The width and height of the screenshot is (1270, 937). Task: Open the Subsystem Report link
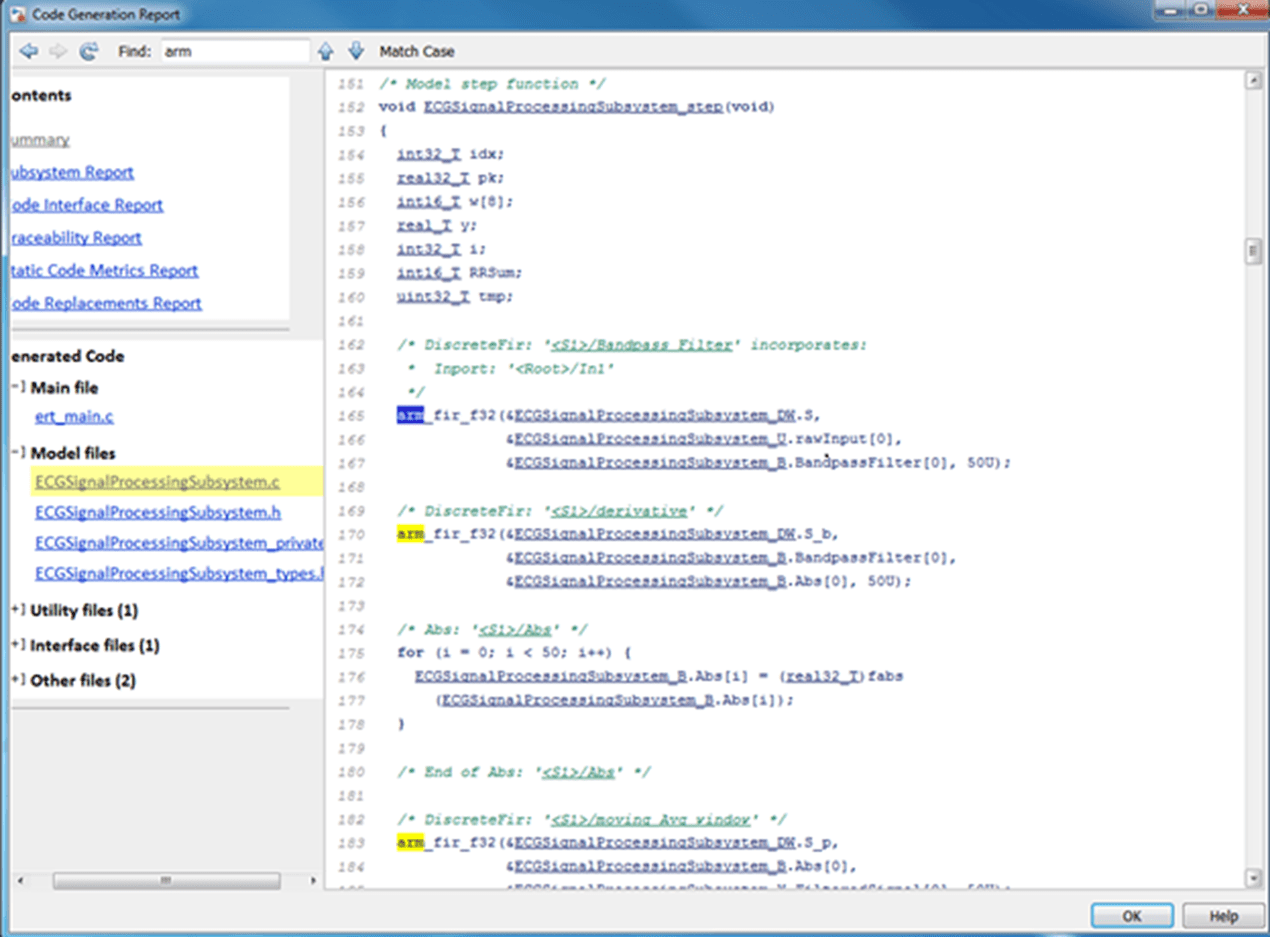pyautogui.click(x=72, y=172)
